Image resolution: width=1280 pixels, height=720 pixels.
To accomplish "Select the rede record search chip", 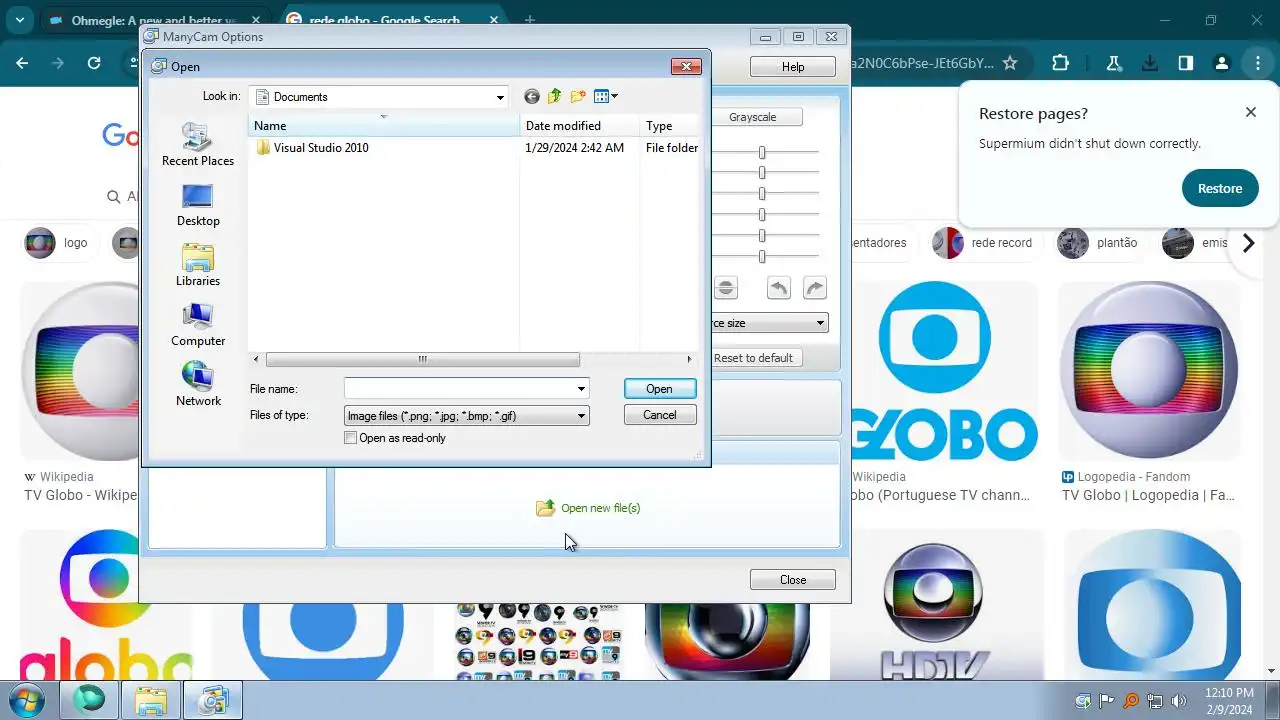I will pyautogui.click(x=986, y=243).
